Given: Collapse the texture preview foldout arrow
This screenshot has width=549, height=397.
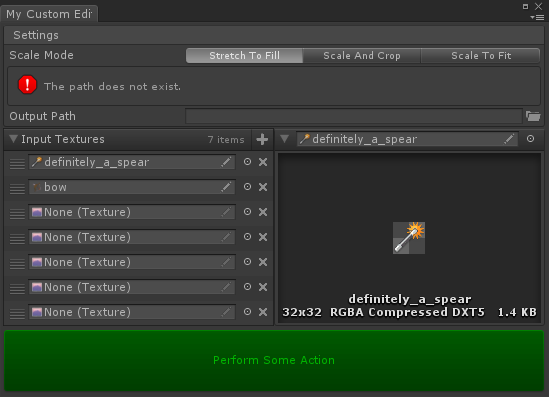Looking at the screenshot, I should click(284, 139).
